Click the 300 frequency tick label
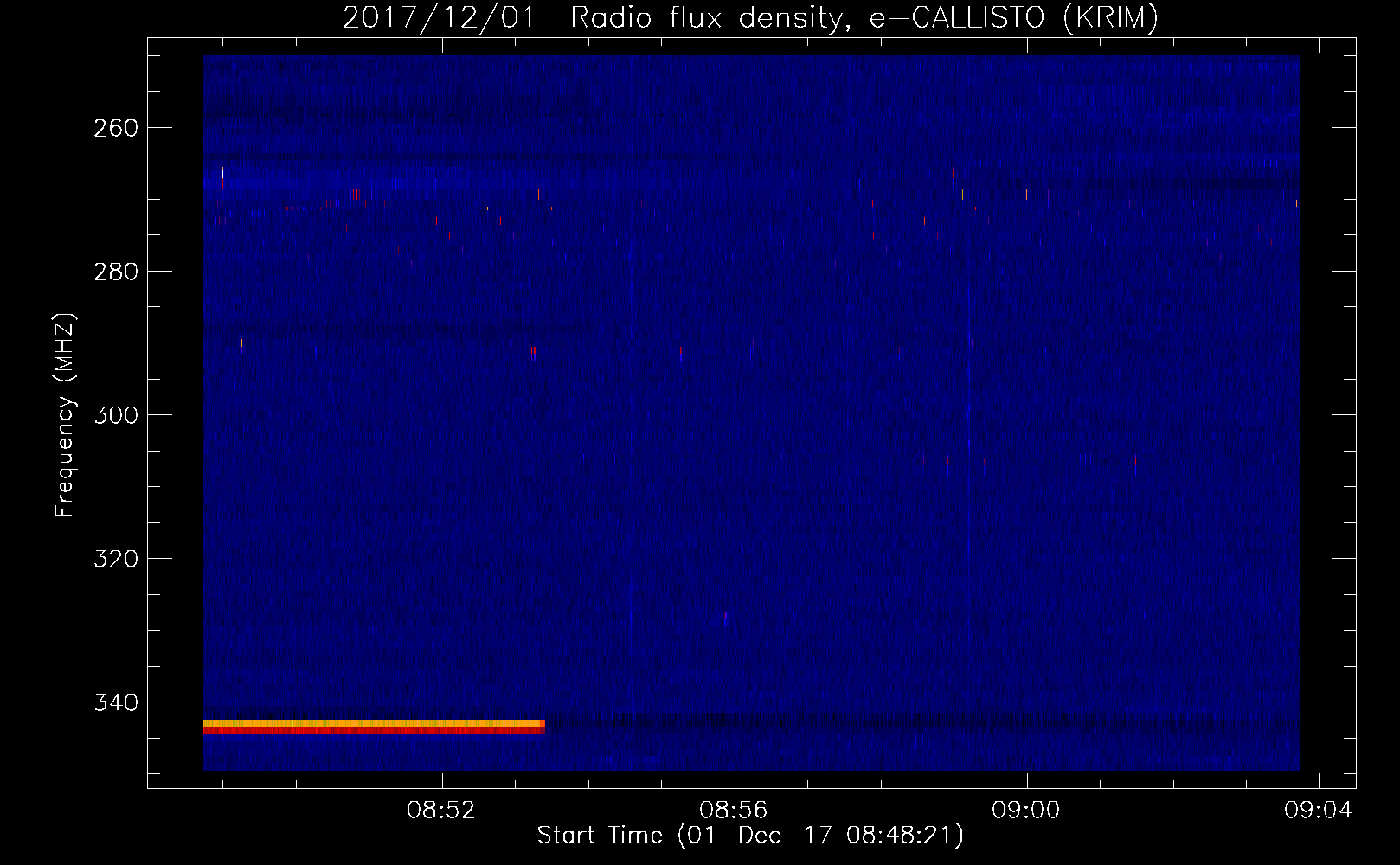1400x865 pixels. click(115, 415)
